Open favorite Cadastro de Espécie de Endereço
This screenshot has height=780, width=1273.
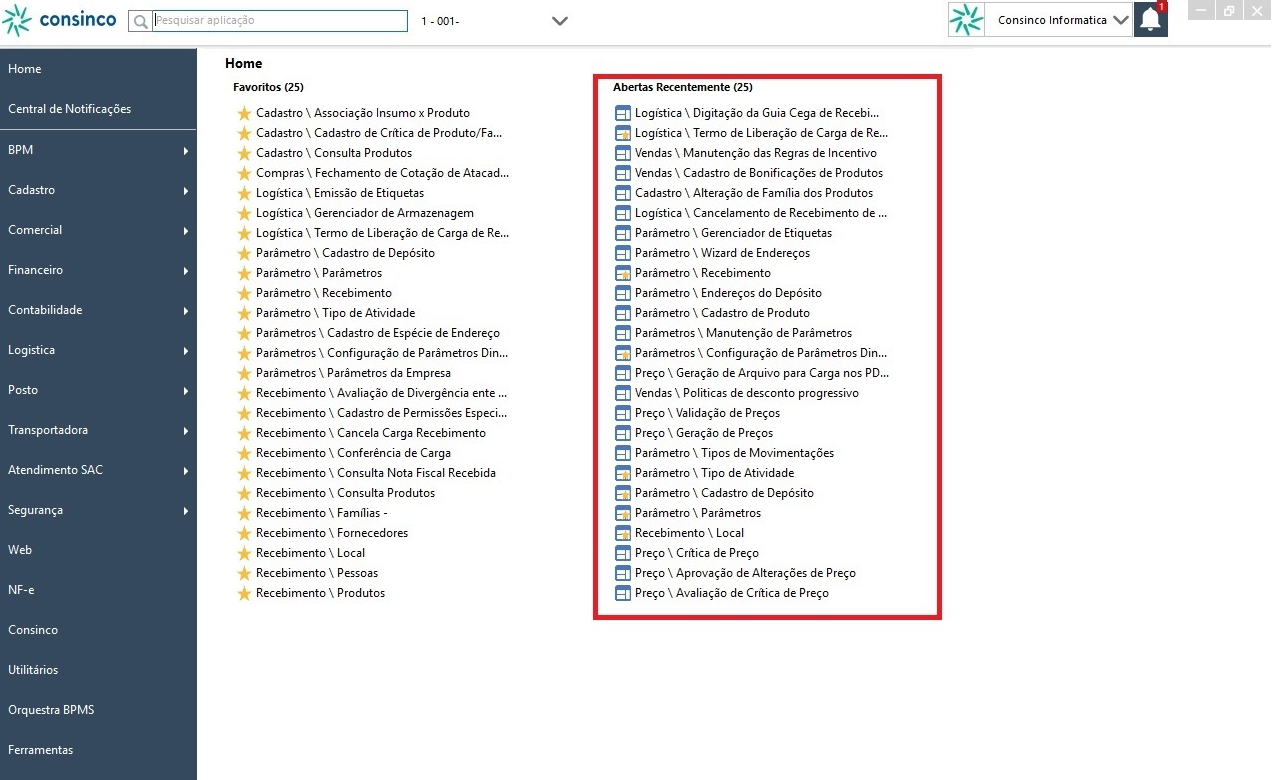point(378,333)
